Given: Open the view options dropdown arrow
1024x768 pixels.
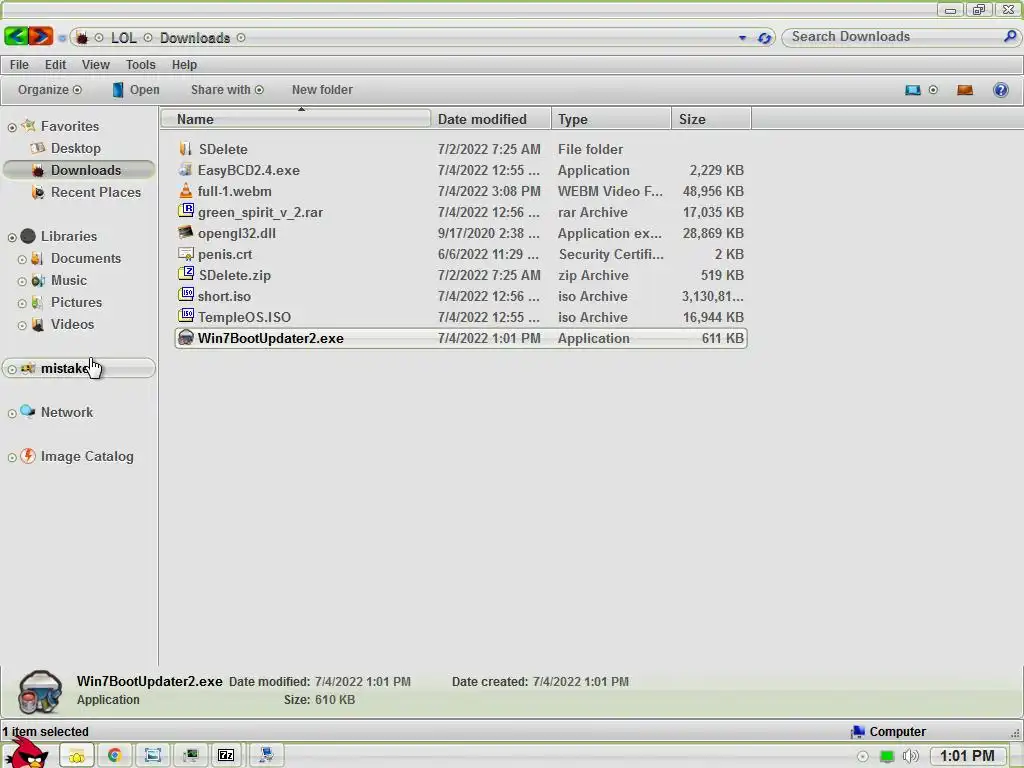Looking at the screenshot, I should coord(933,90).
